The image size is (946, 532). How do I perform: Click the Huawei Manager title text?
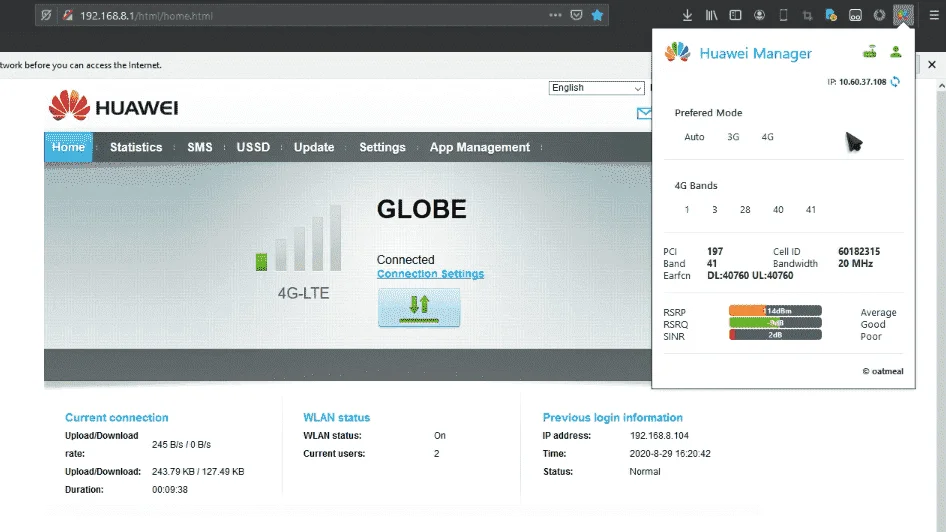pos(755,53)
